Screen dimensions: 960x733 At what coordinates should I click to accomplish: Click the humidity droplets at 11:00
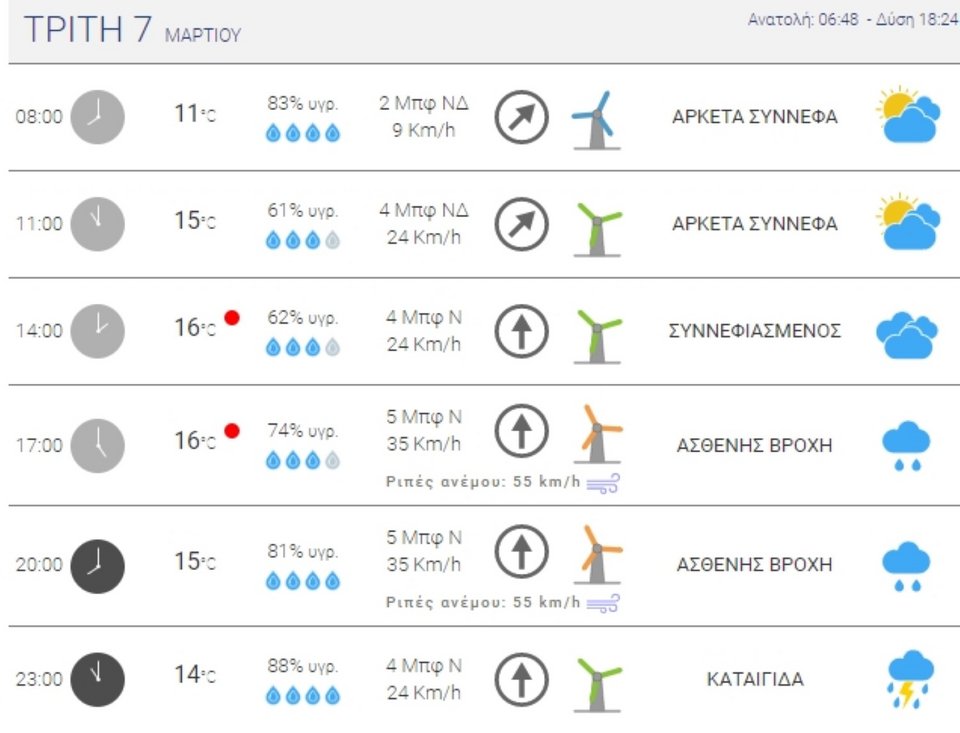[302, 240]
